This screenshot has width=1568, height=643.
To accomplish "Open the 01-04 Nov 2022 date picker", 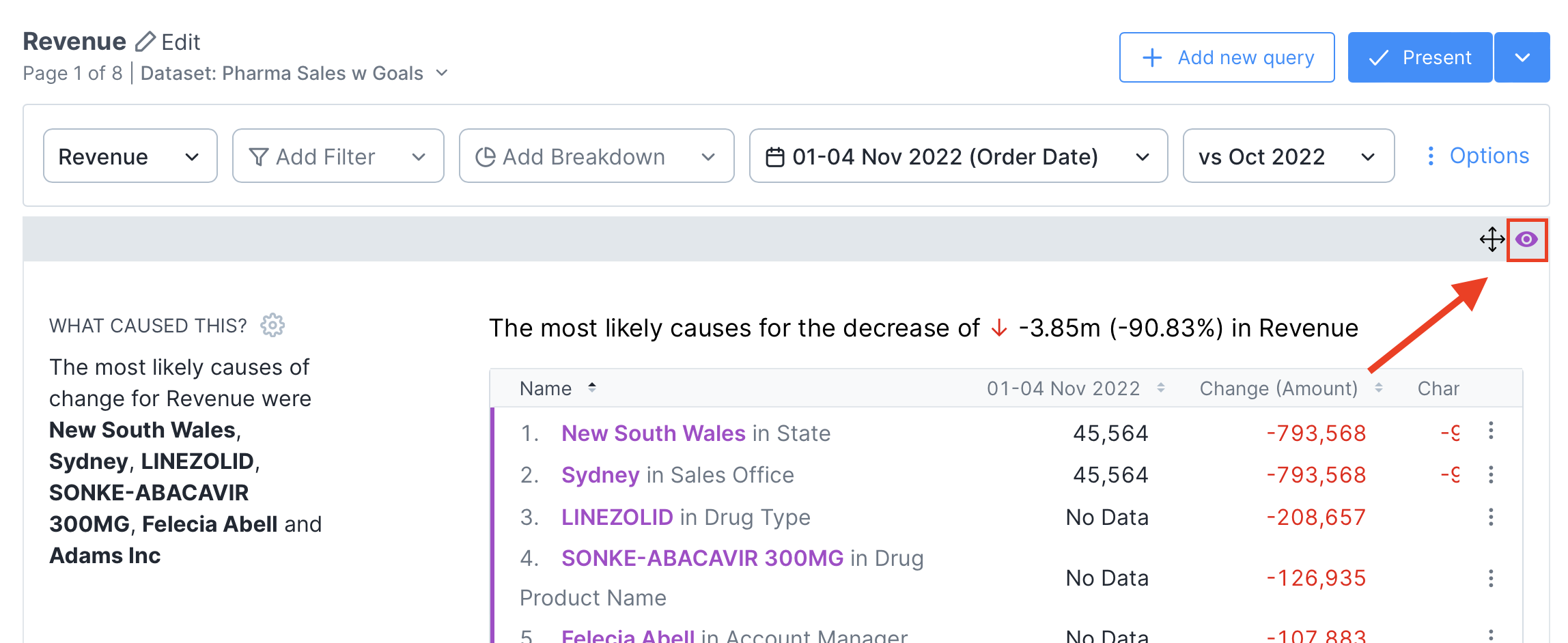I will coord(957,156).
